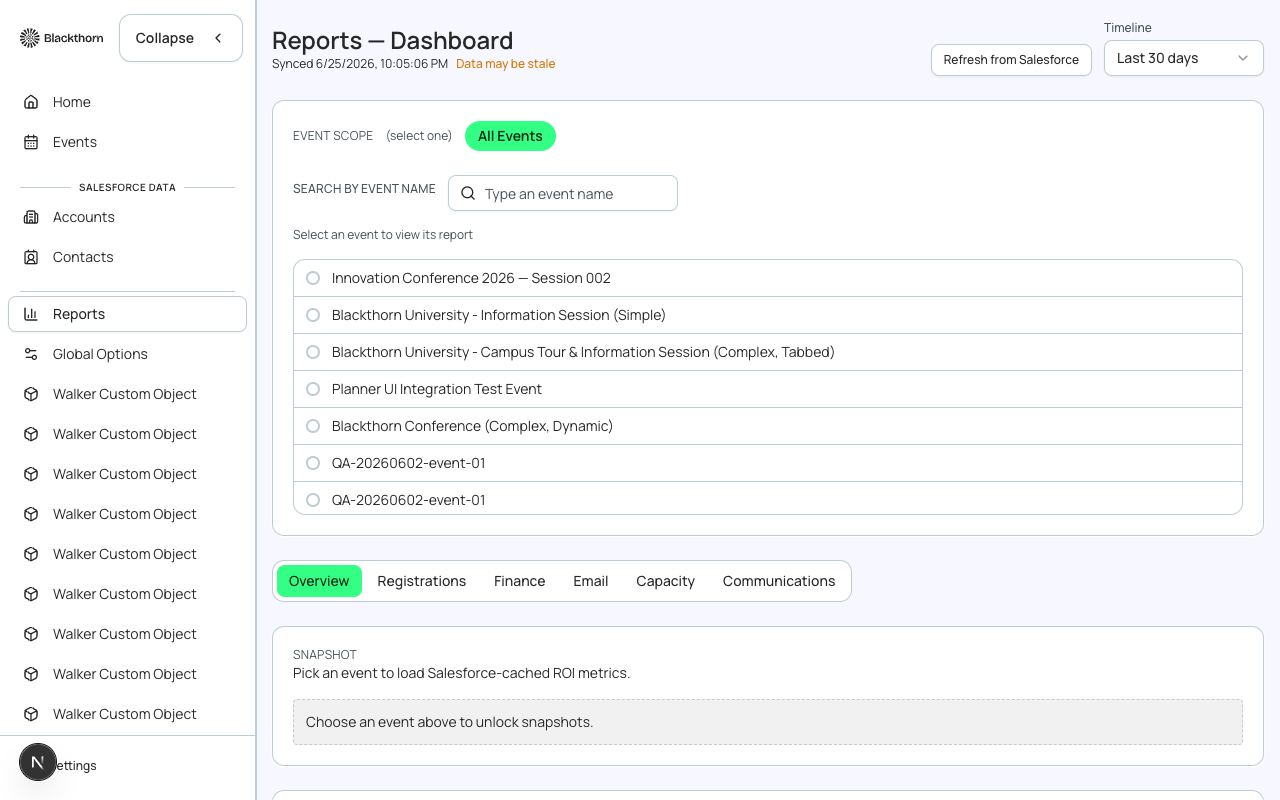Select Blackthorn University Information Session (Simple) radio

coord(313,315)
